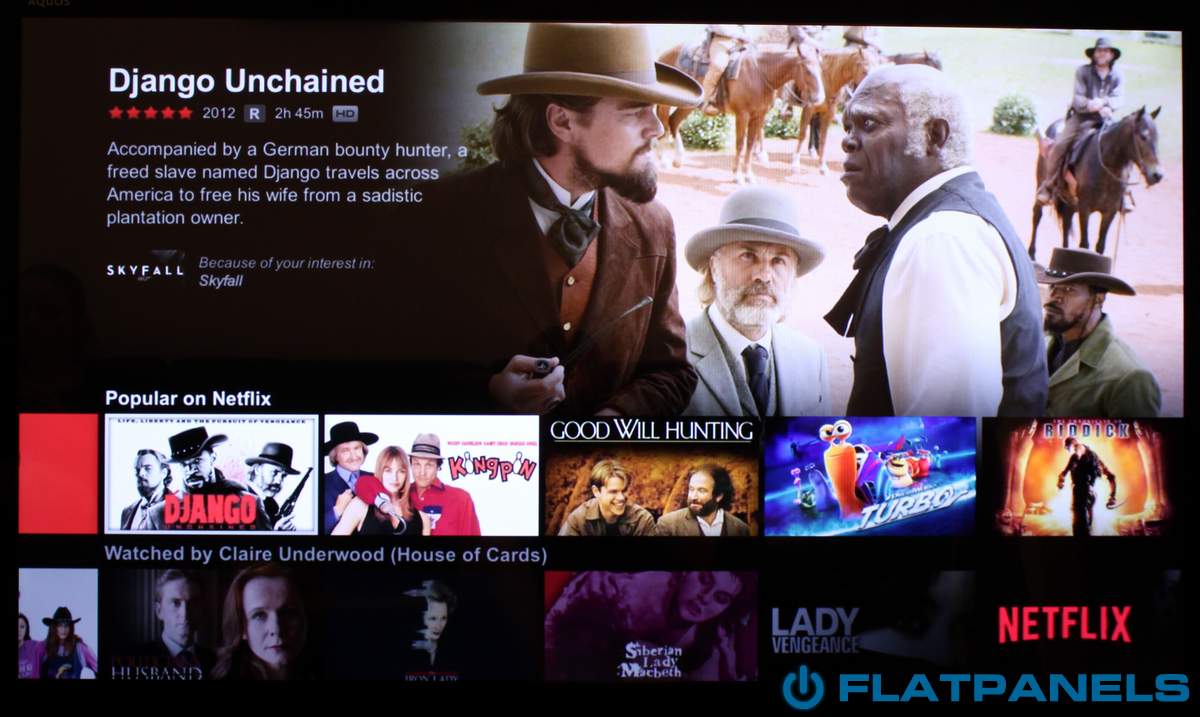Open the Skyfall recommendation link
This screenshot has height=717, width=1200.
220,281
